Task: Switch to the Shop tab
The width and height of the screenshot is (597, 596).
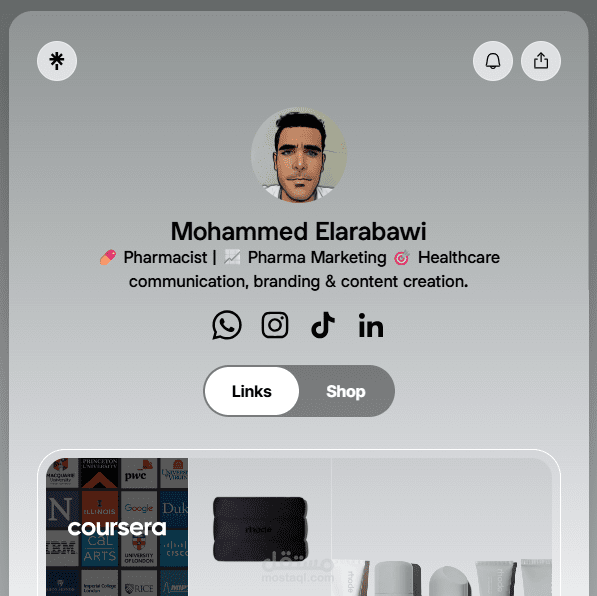Action: (x=346, y=391)
